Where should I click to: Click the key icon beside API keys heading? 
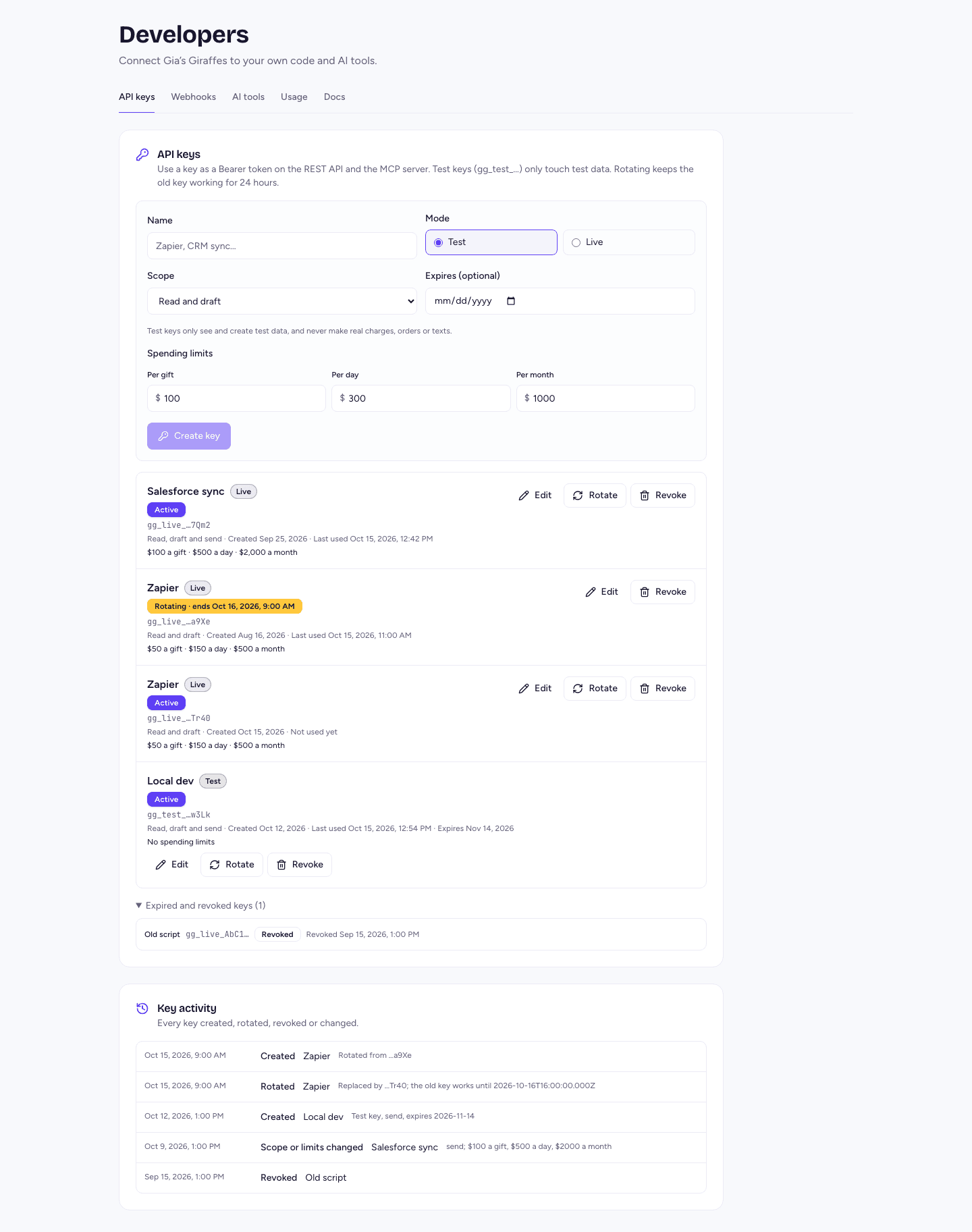142,155
